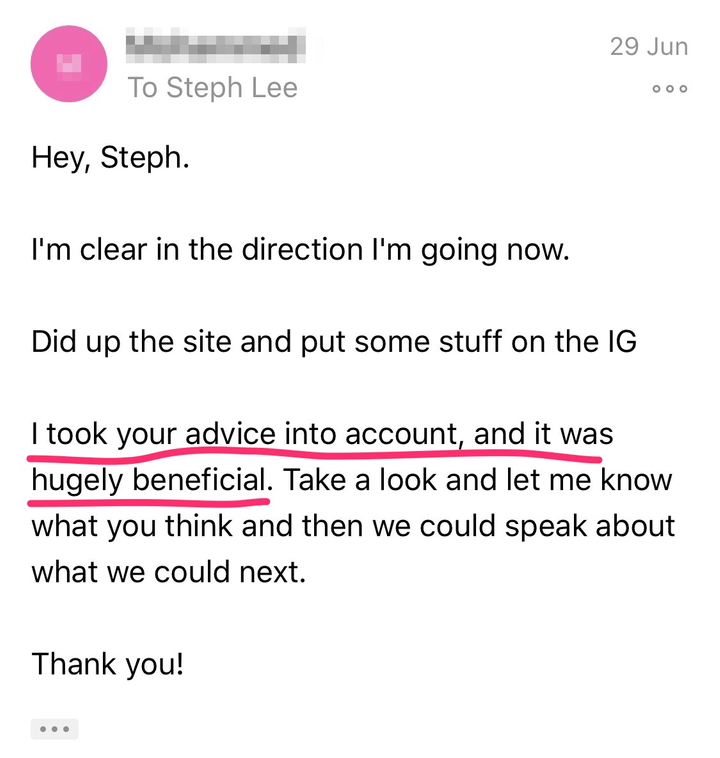Screen dimensions: 720x758
Task: Open the three-dot more options menu
Action: 669,89
